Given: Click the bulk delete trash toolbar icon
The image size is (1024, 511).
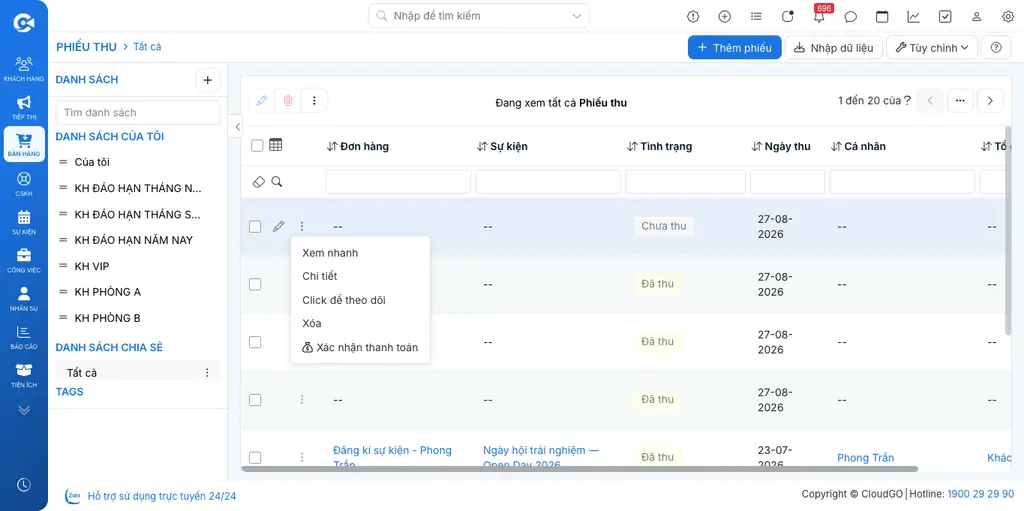Looking at the screenshot, I should click(x=288, y=101).
